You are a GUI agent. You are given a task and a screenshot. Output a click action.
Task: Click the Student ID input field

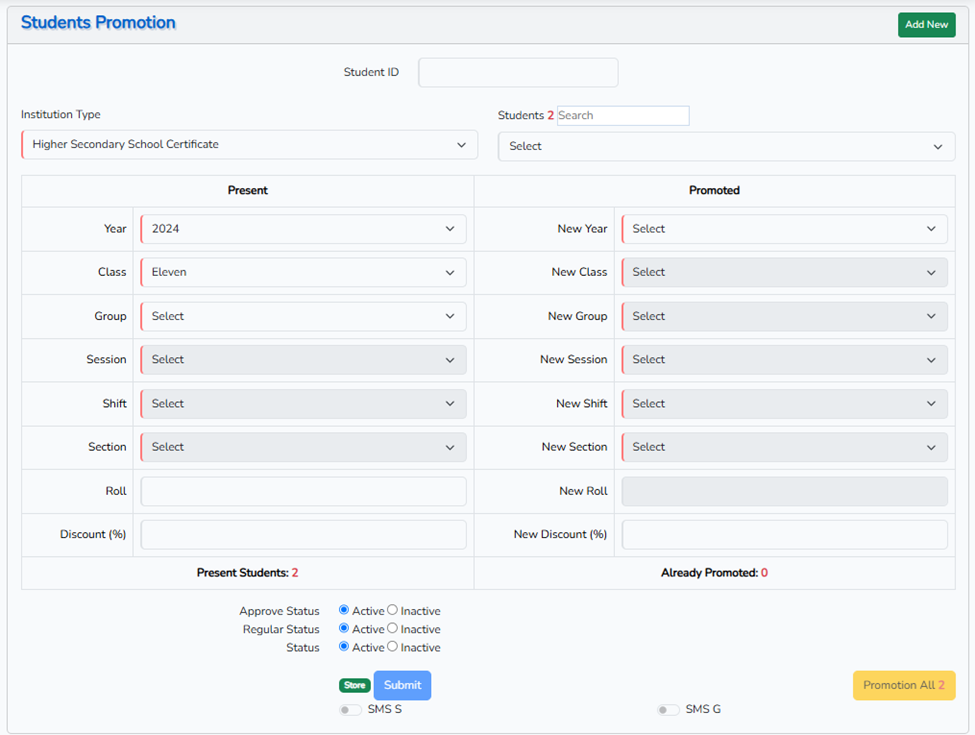click(x=518, y=73)
